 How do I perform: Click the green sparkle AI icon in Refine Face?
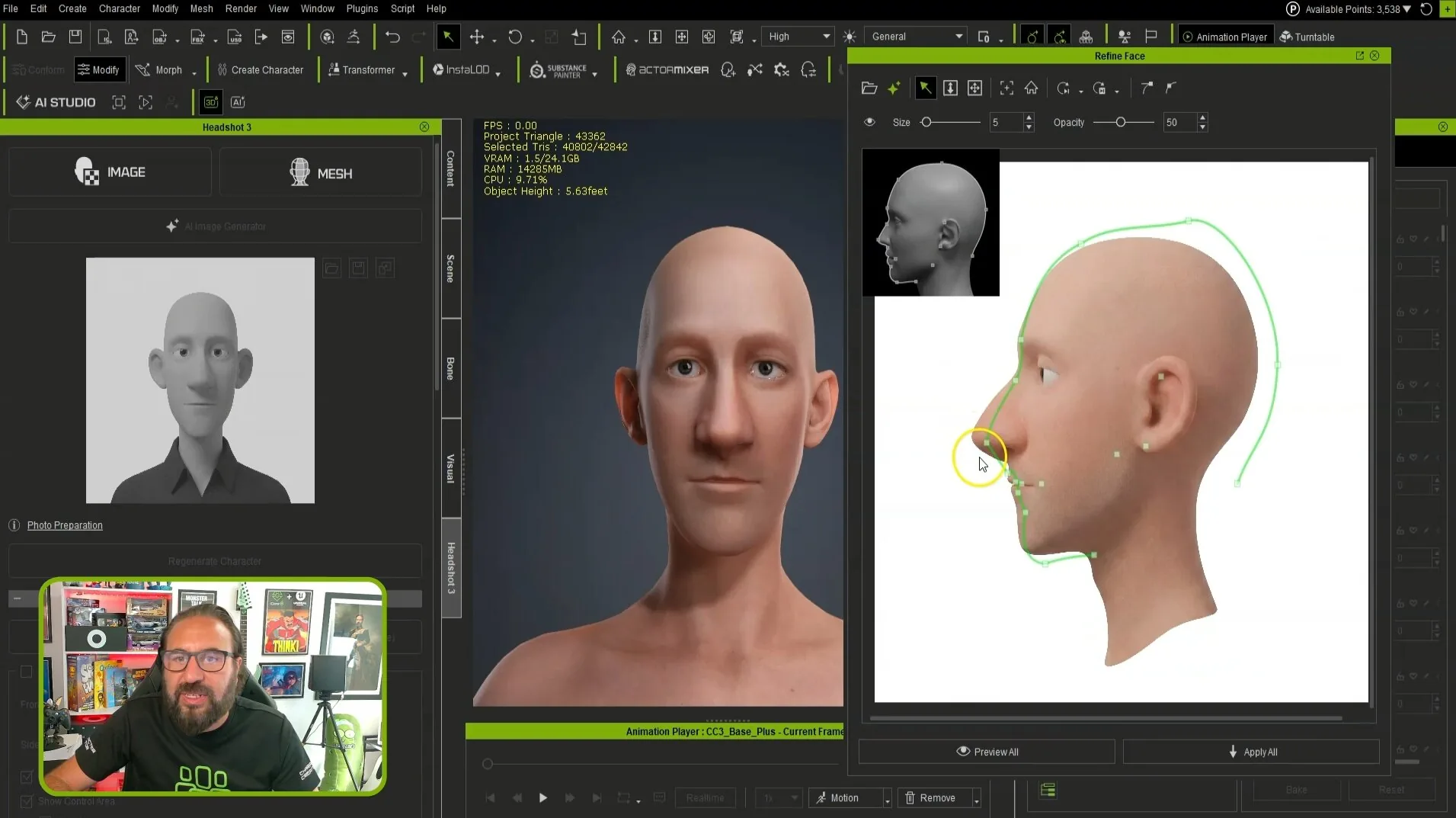(894, 88)
